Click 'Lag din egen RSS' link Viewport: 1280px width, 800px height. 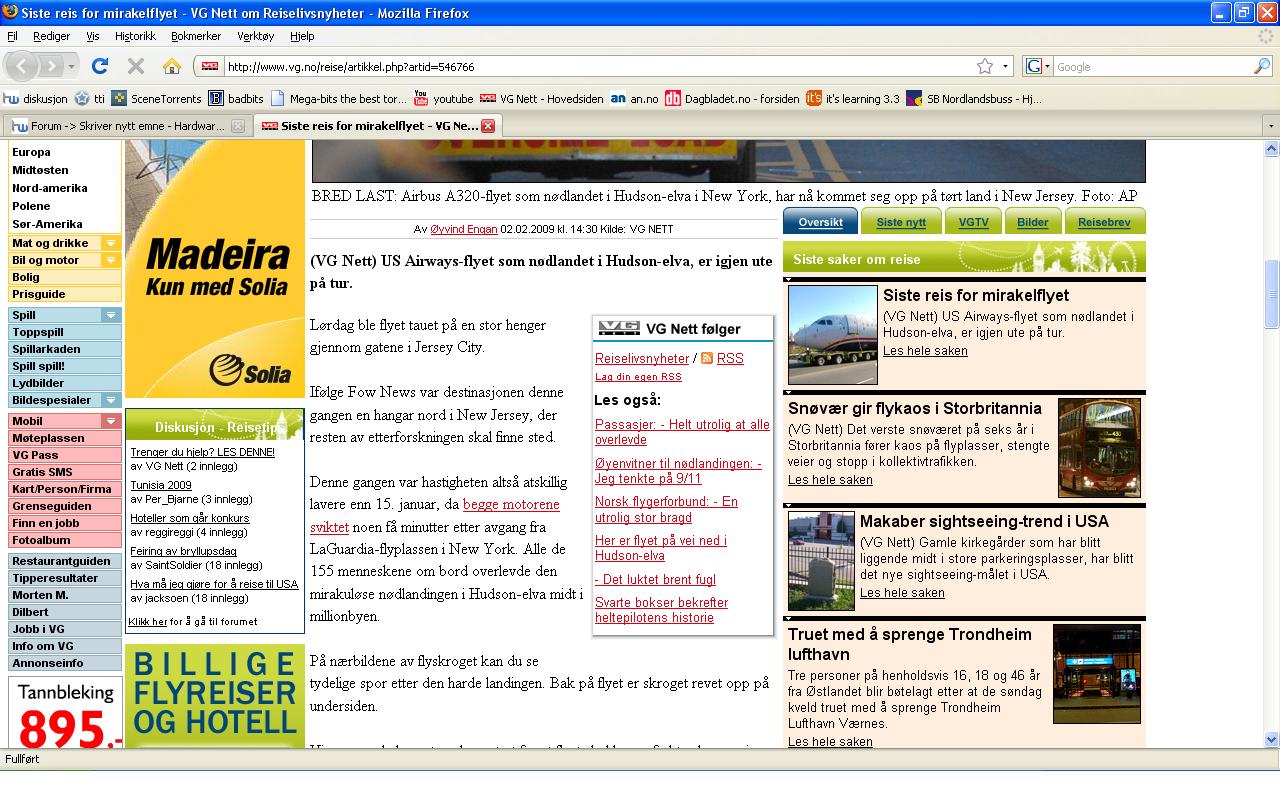point(638,377)
